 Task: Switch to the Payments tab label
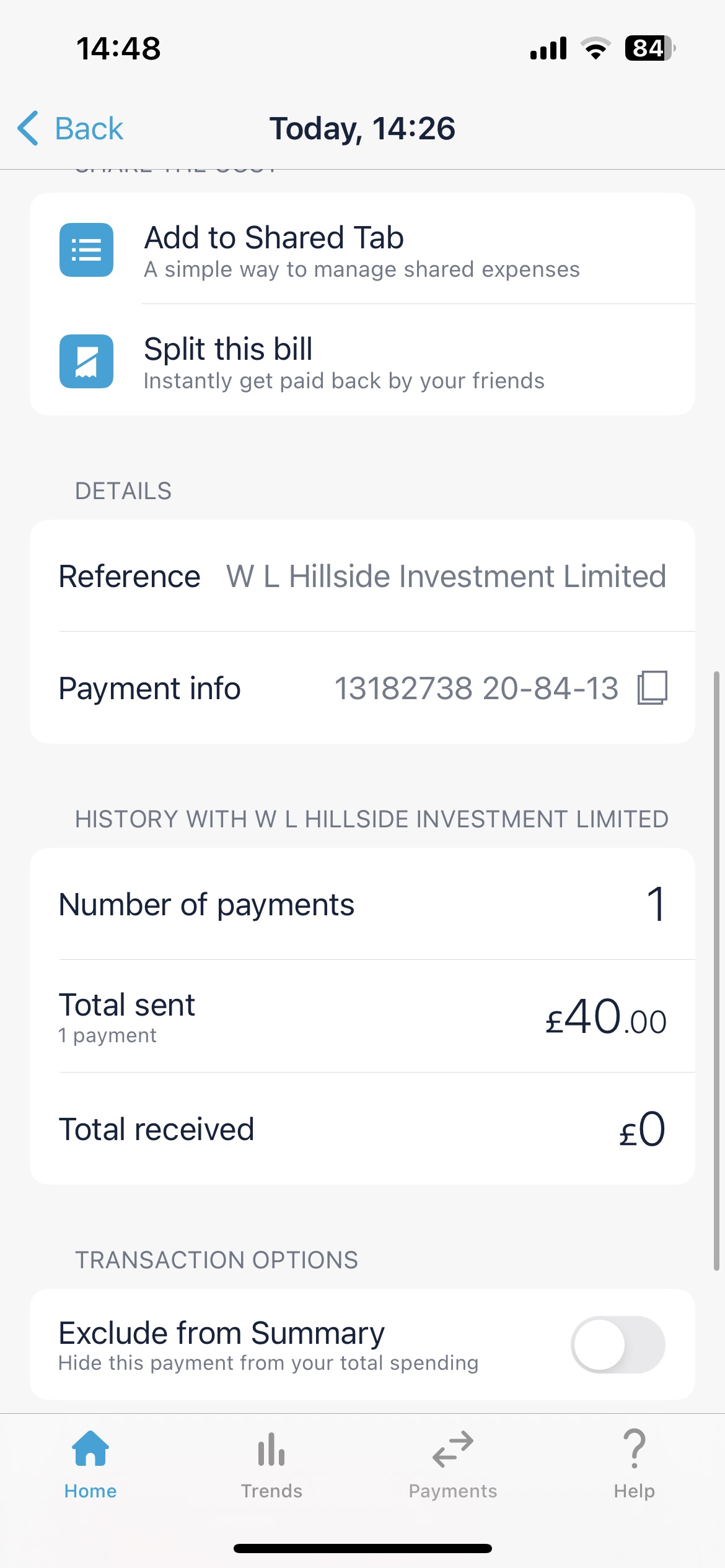tap(453, 1491)
